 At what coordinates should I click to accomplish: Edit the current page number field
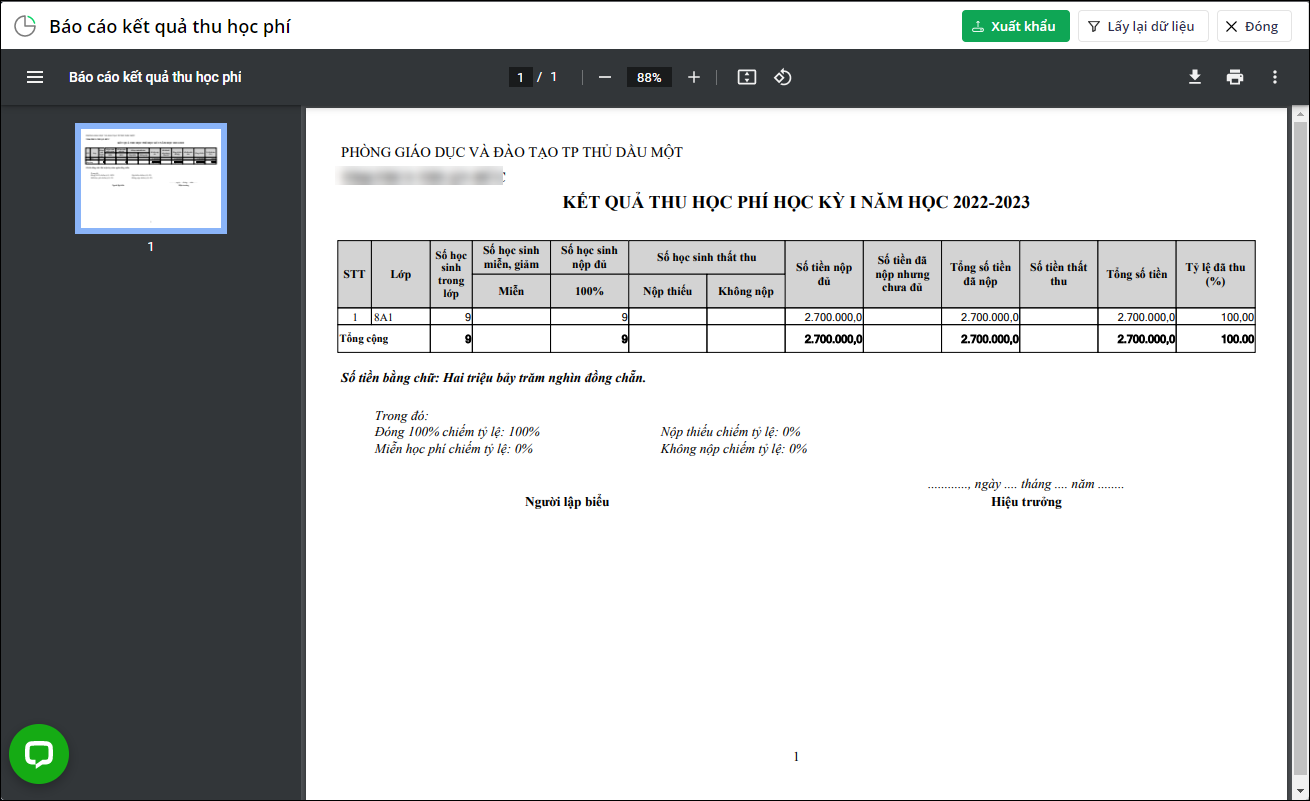520,77
